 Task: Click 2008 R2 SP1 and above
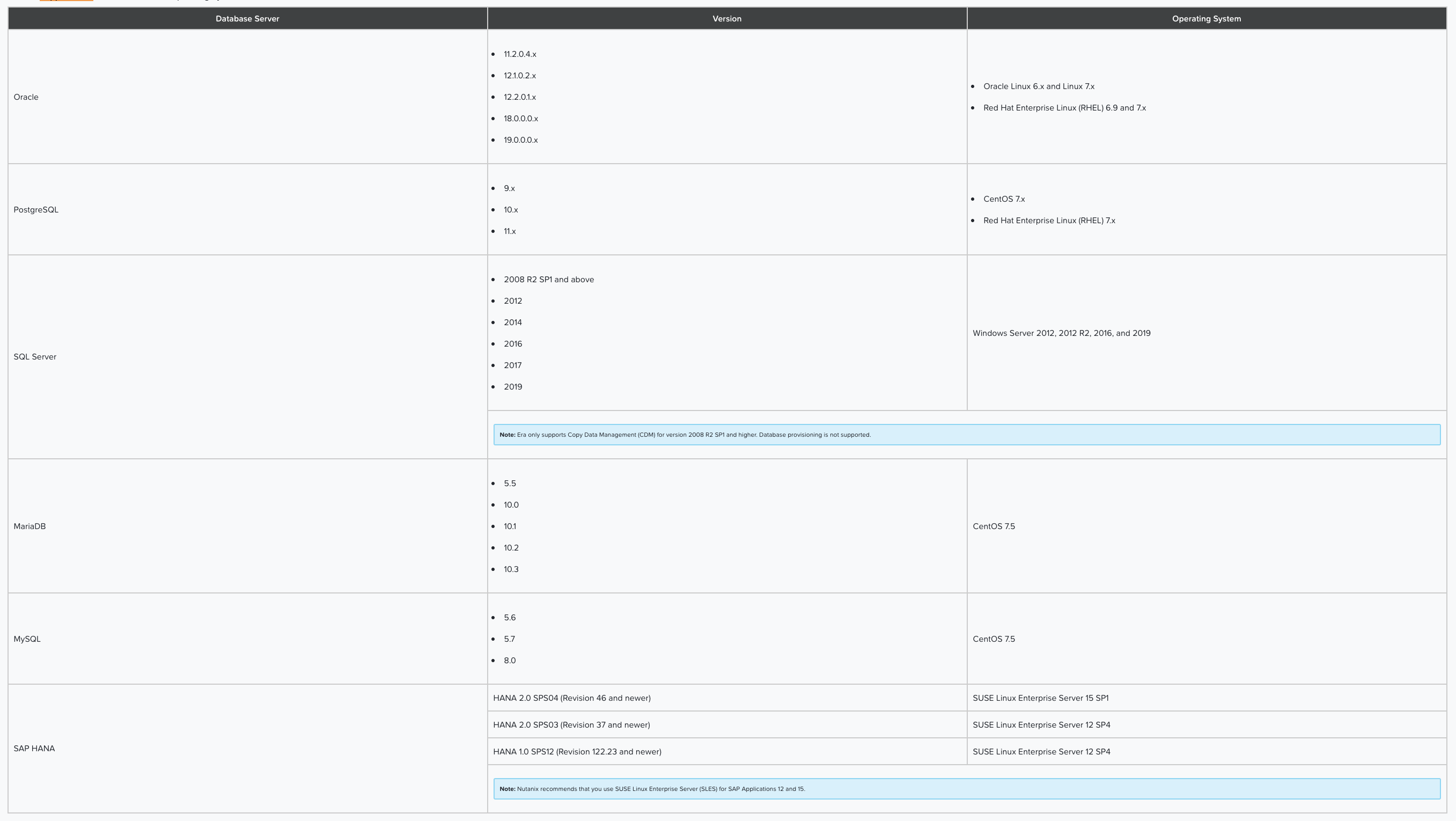tap(549, 280)
